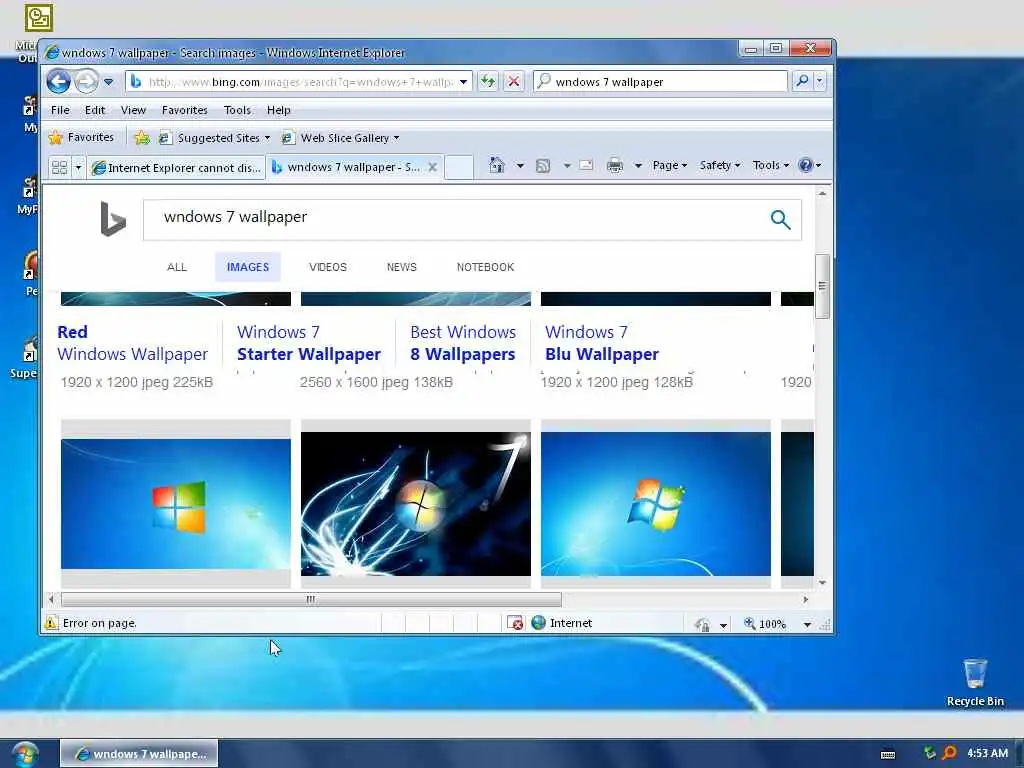Click Add to Favorites Bar icon
Image resolution: width=1024 pixels, height=768 pixels.
tap(142, 138)
